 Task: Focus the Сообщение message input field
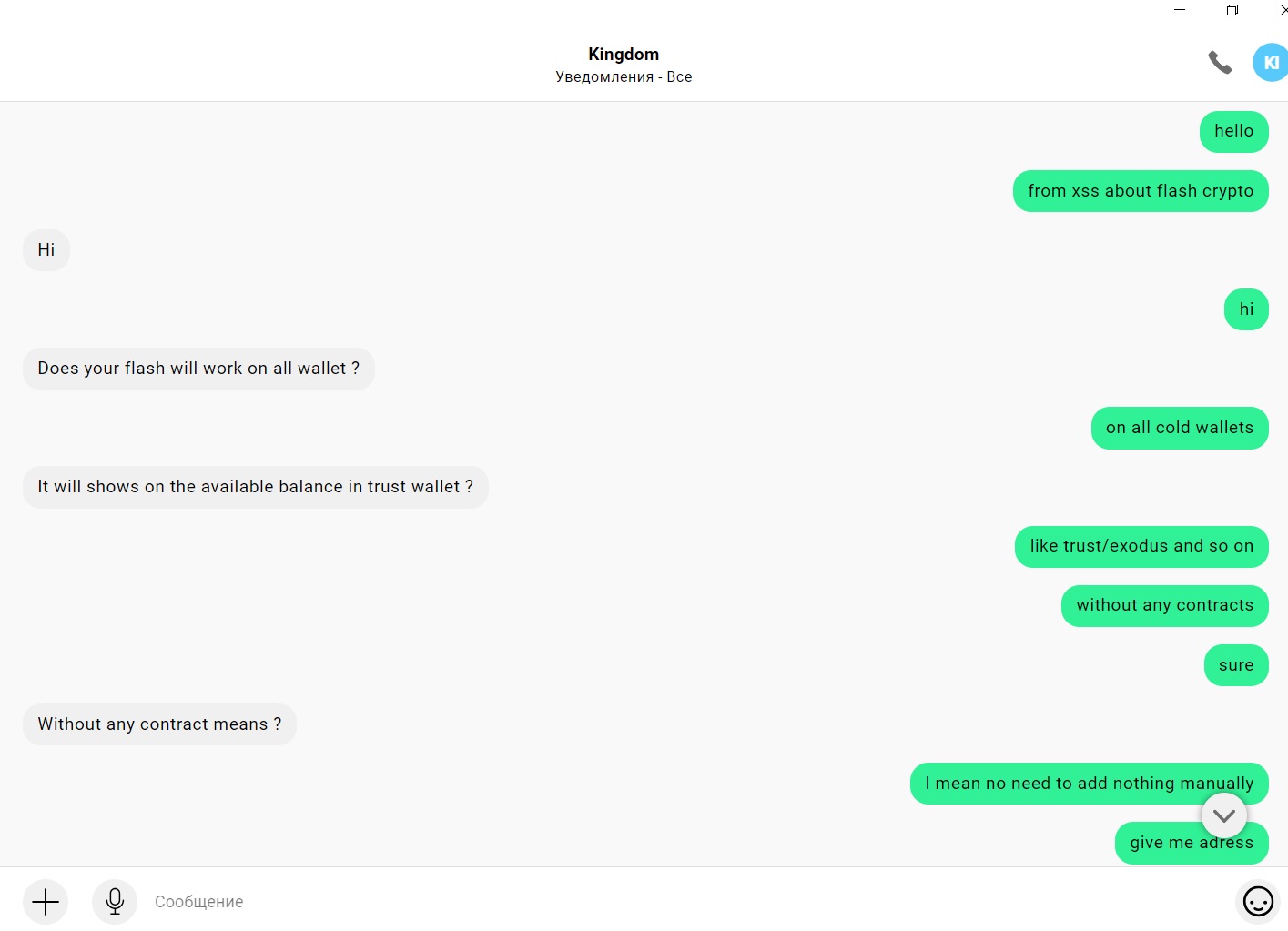click(x=637, y=902)
